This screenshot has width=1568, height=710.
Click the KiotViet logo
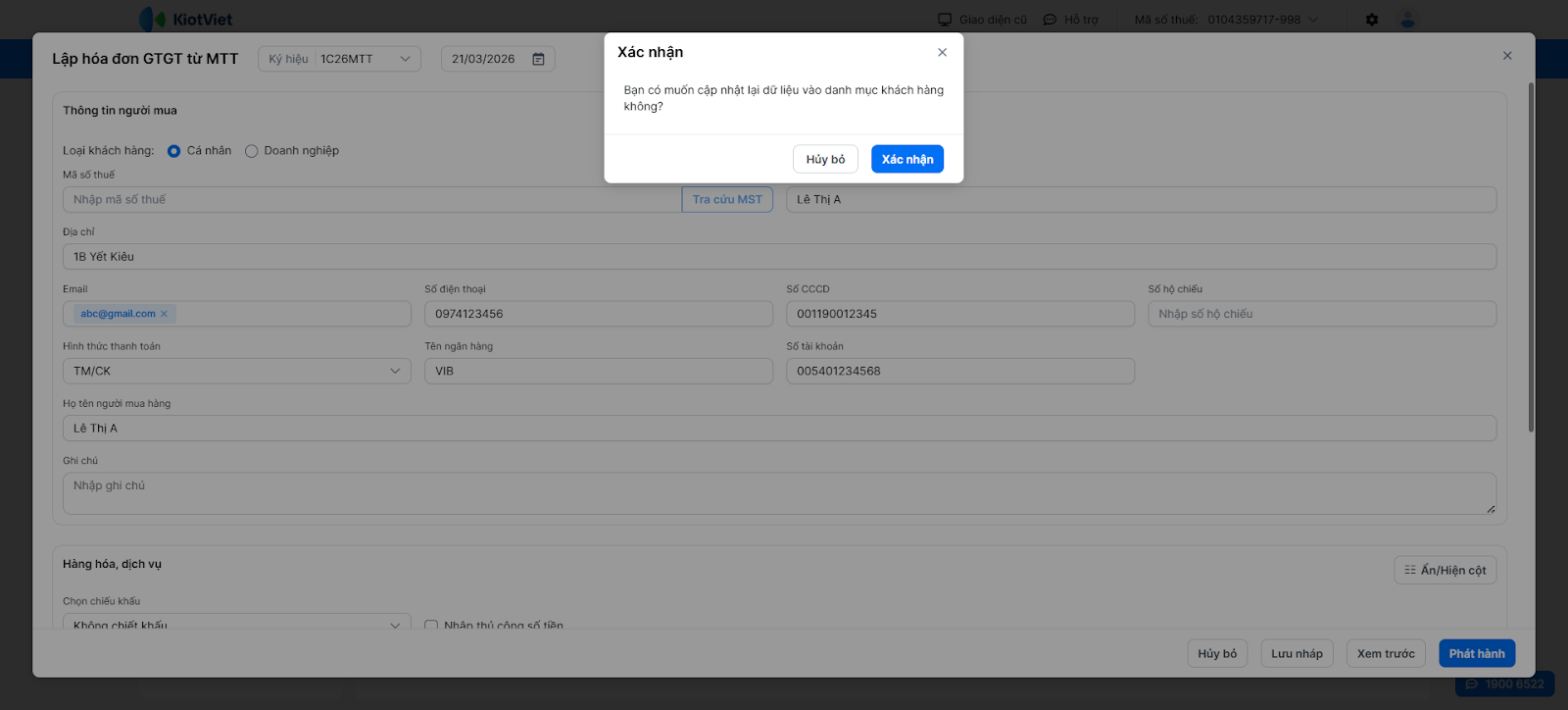pyautogui.click(x=186, y=20)
